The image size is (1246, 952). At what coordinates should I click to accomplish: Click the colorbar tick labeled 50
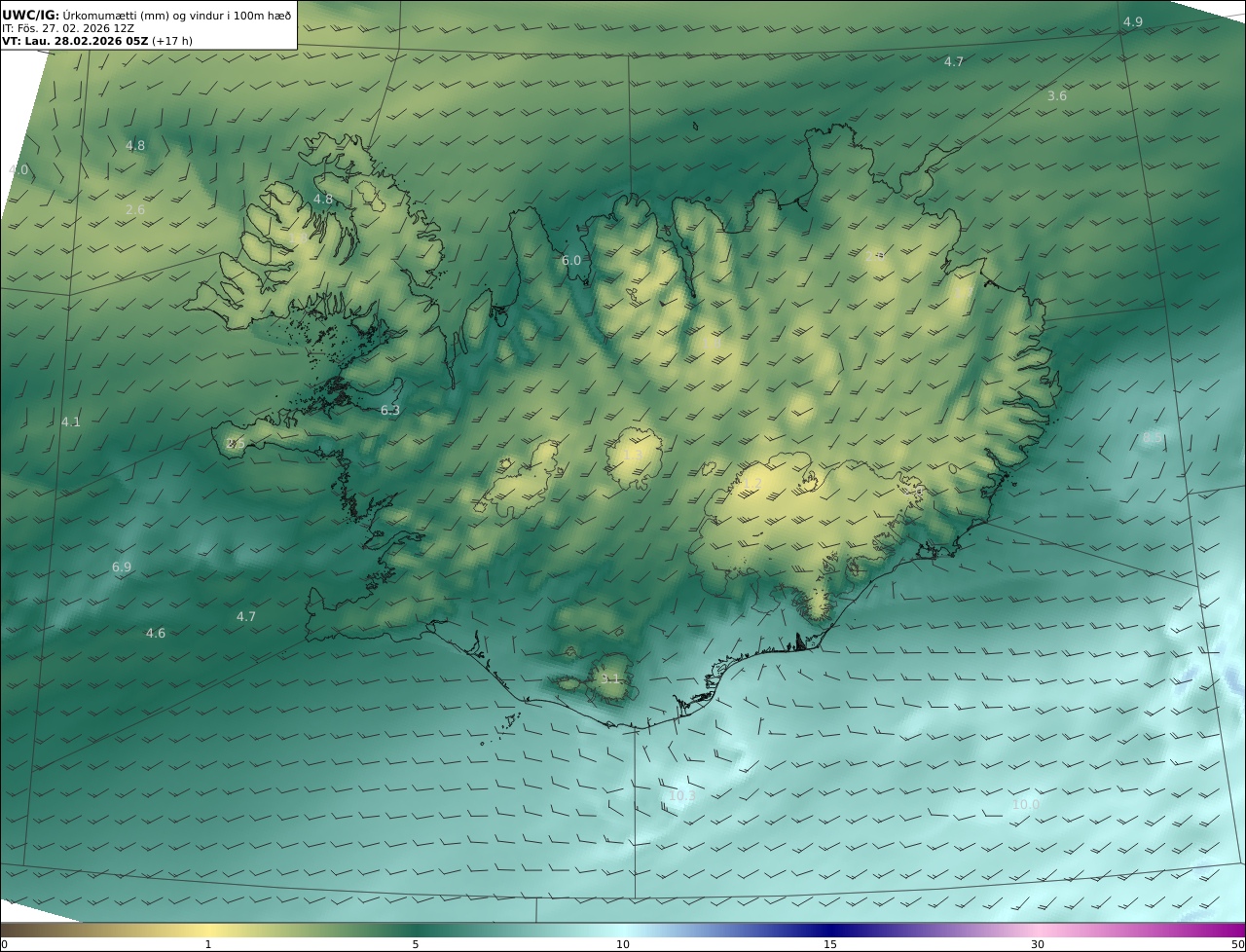point(1237,944)
